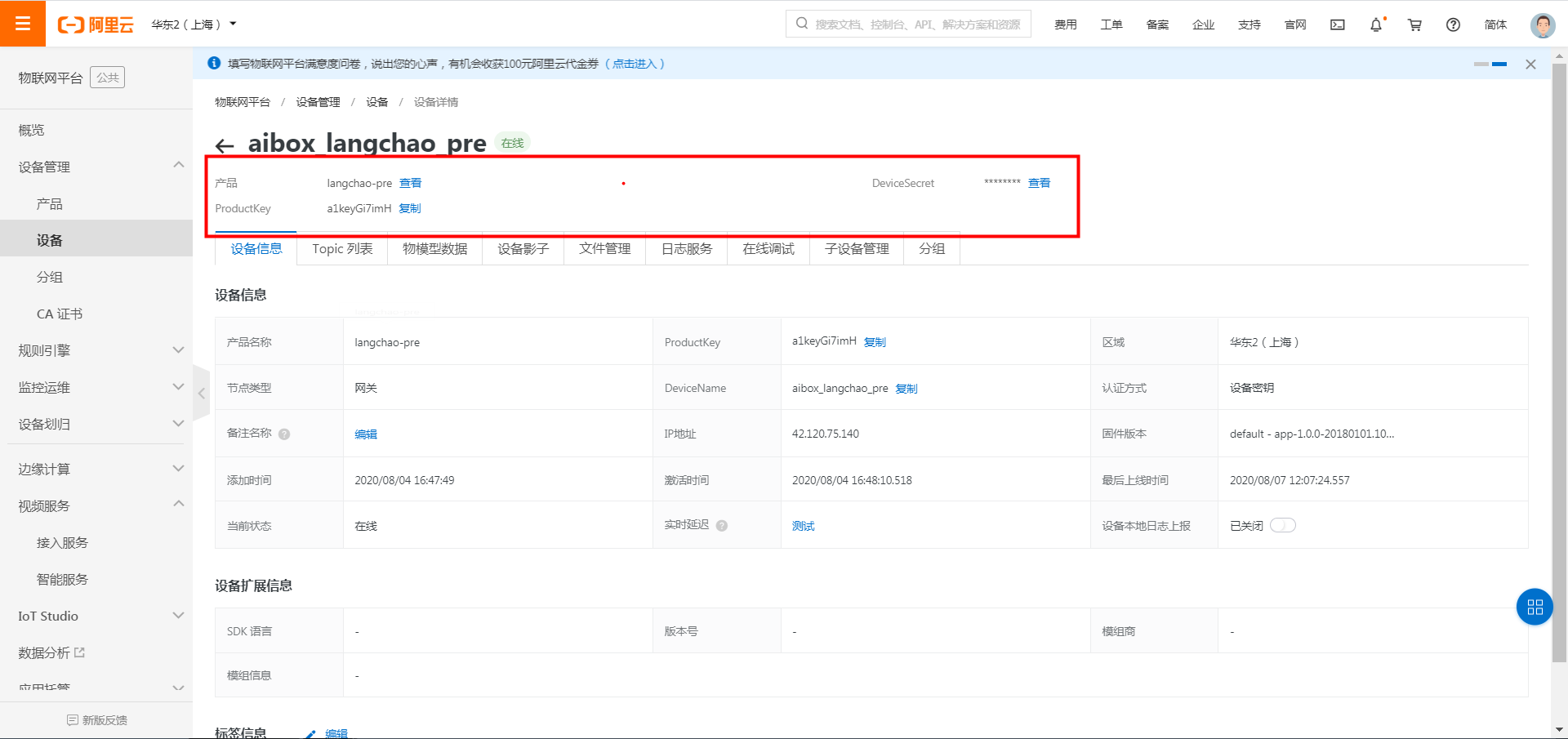Image resolution: width=1568 pixels, height=739 pixels.
Task: Click the pencil icon beside 标签信息
Action: [x=310, y=734]
